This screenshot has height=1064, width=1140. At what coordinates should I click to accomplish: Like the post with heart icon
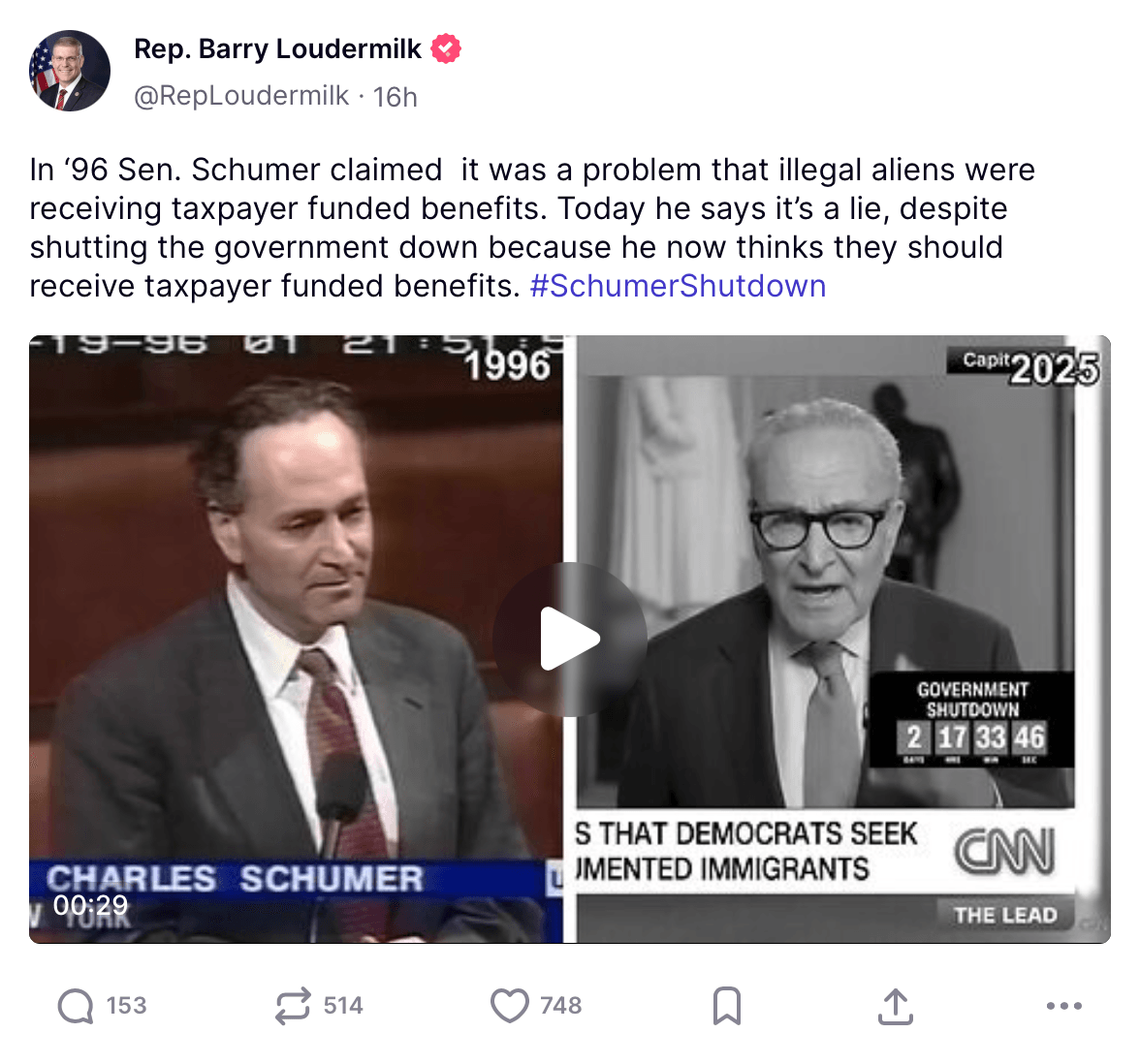(510, 1006)
